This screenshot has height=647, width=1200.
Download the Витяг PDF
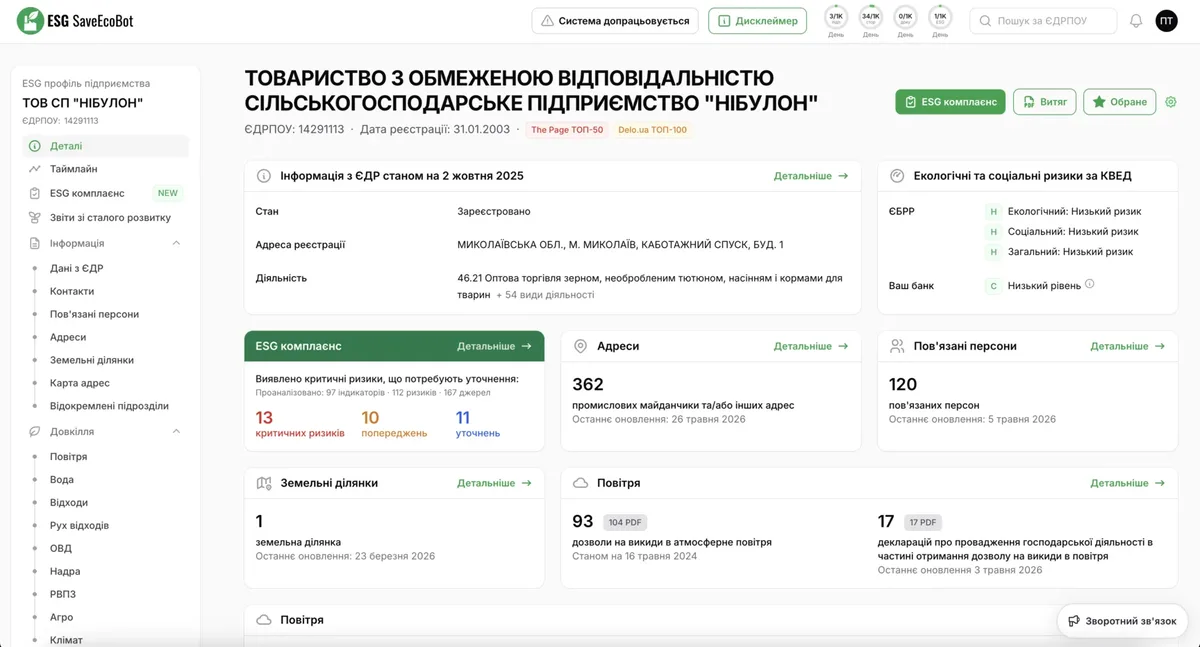coord(1045,102)
